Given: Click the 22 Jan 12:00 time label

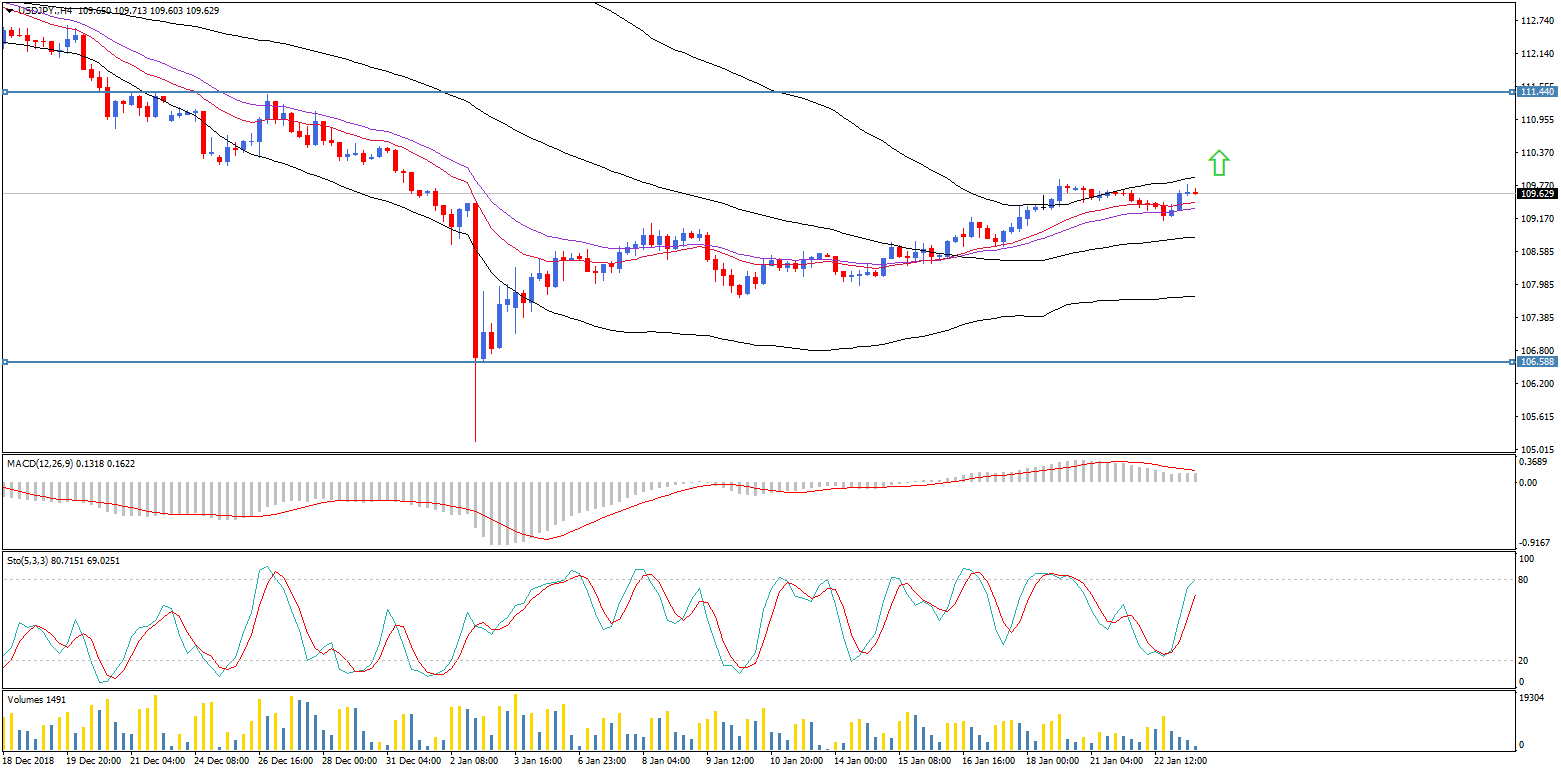Looking at the screenshot, I should tap(1181, 761).
